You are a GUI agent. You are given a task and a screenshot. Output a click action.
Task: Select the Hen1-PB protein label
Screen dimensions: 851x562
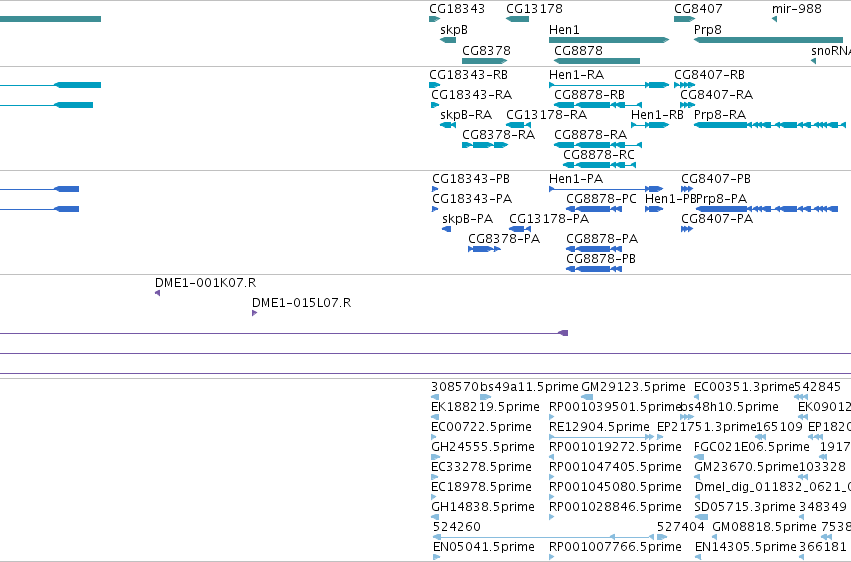tap(670, 199)
